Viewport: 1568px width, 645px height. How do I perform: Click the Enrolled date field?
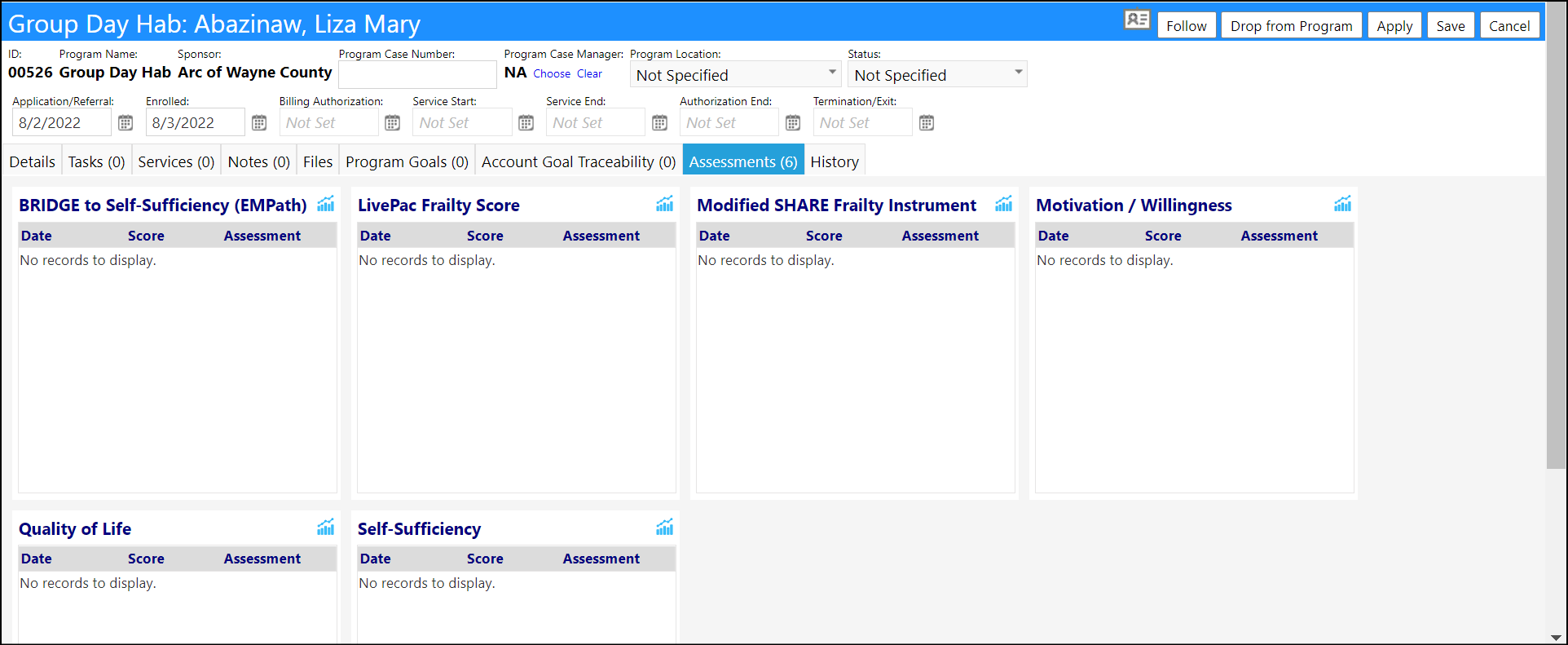tap(196, 122)
